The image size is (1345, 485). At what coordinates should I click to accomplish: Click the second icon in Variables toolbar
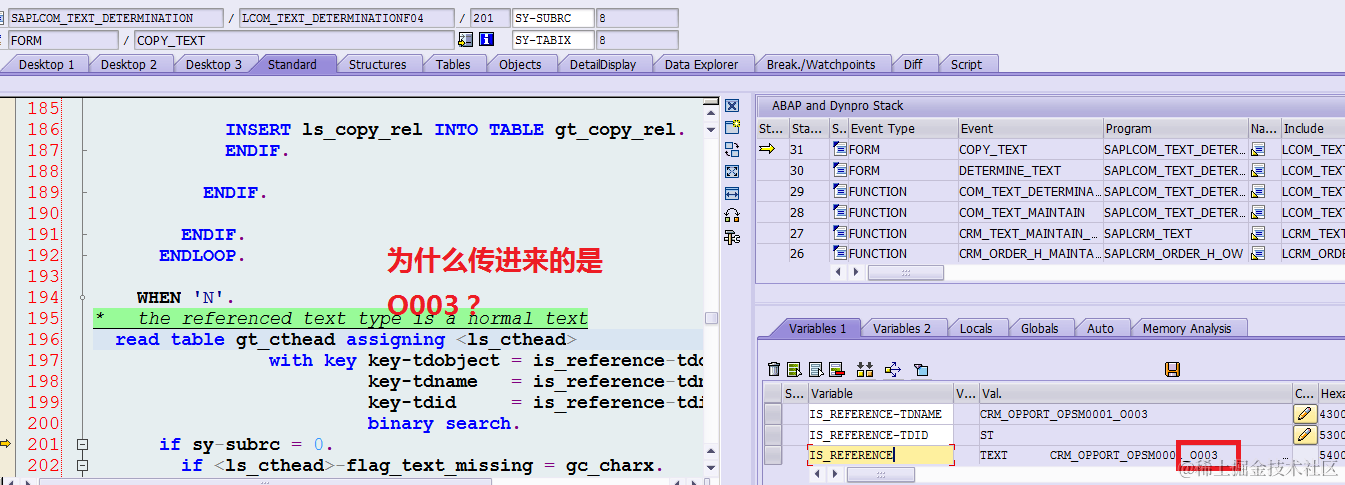pyautogui.click(x=794, y=370)
